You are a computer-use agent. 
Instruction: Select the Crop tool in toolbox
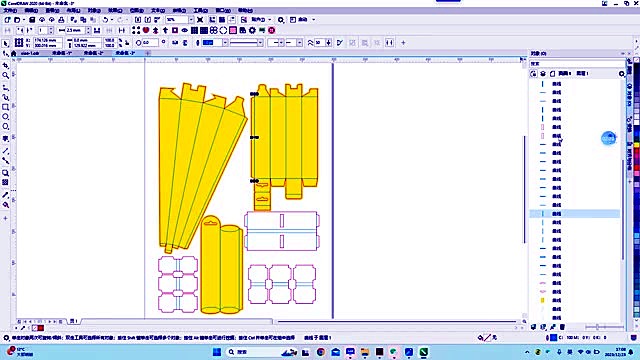click(x=5, y=65)
